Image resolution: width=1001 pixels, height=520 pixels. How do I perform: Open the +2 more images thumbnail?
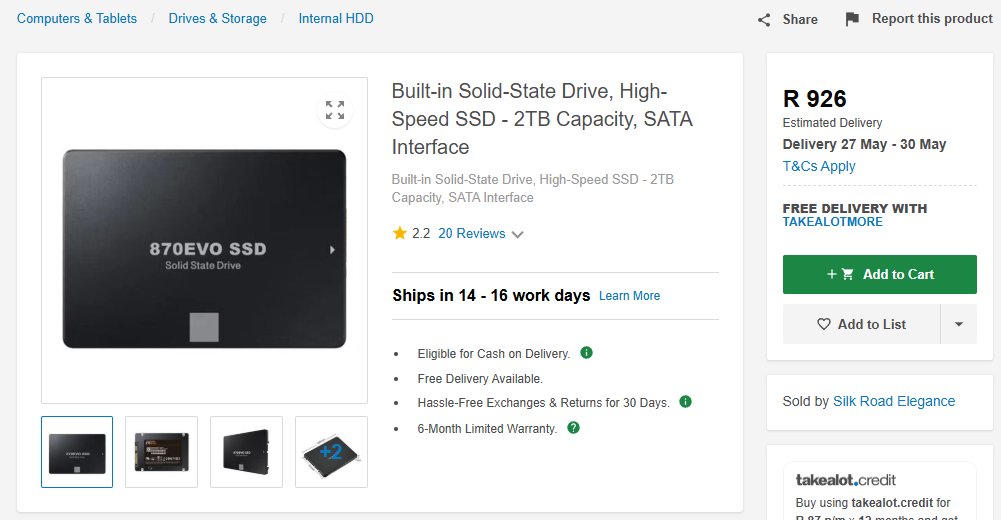click(x=331, y=452)
